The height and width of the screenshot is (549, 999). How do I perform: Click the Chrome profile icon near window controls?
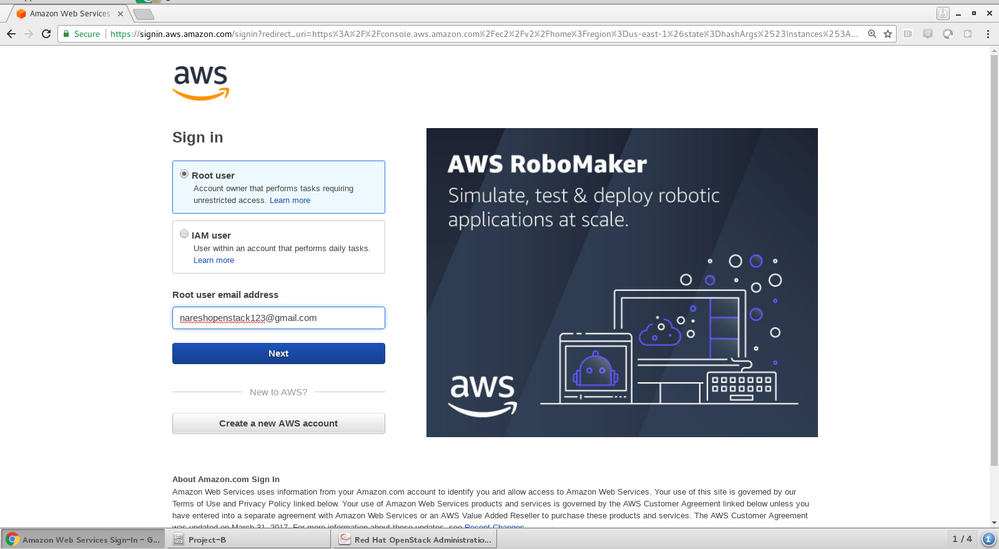tap(942, 13)
